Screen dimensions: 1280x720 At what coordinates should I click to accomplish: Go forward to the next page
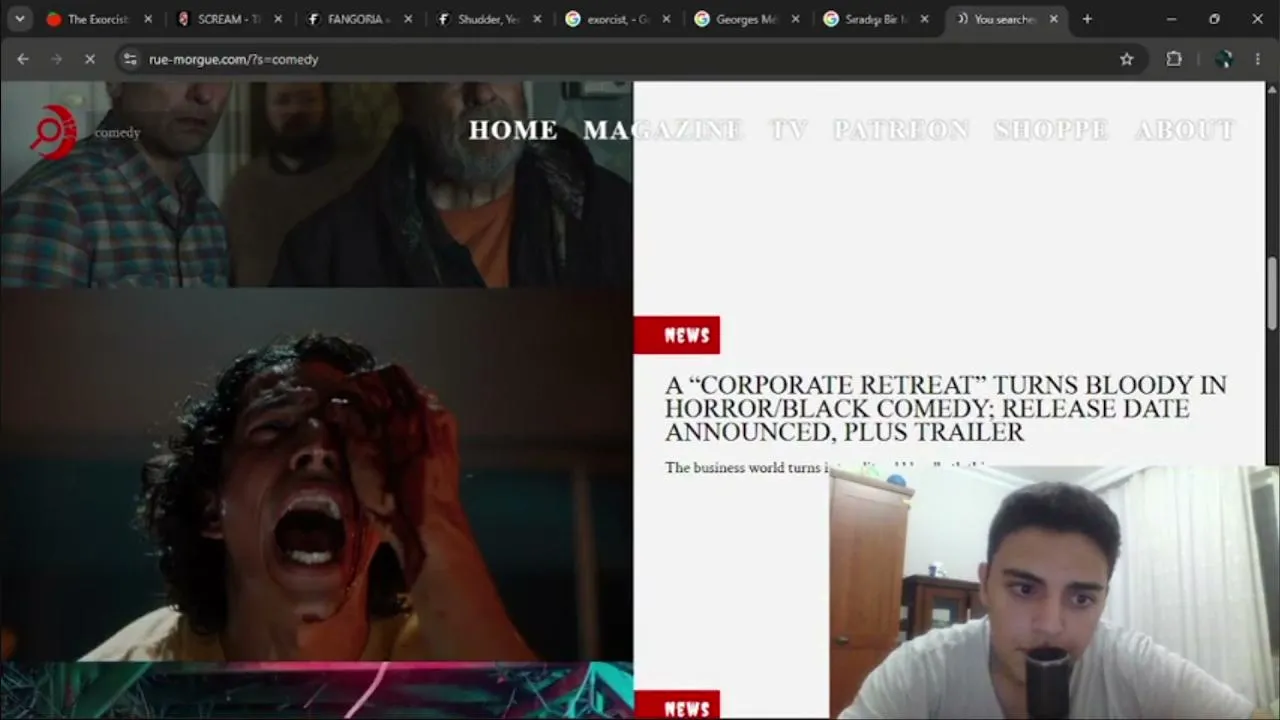pos(56,59)
